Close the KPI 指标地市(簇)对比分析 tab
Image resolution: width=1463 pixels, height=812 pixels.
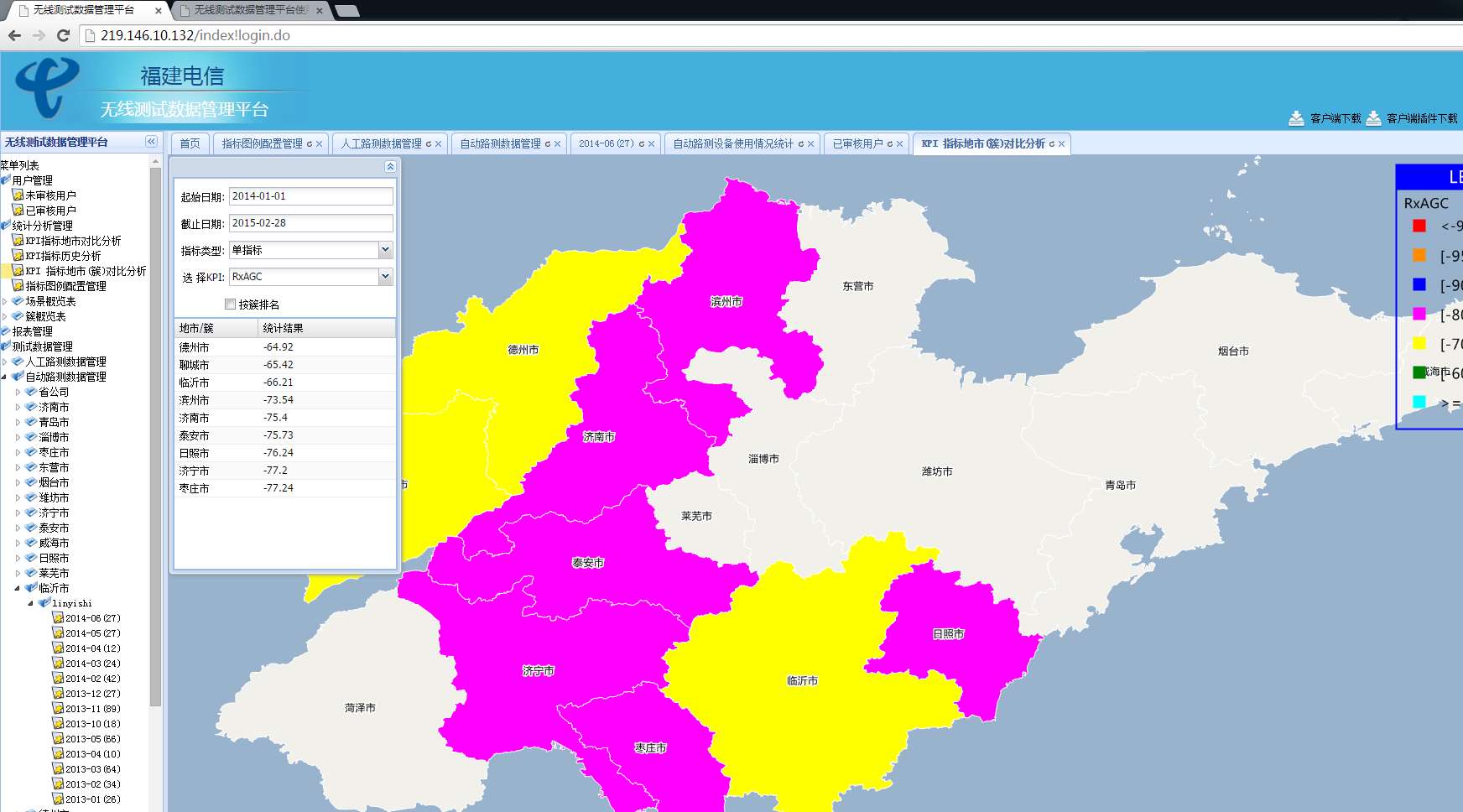click(1062, 144)
